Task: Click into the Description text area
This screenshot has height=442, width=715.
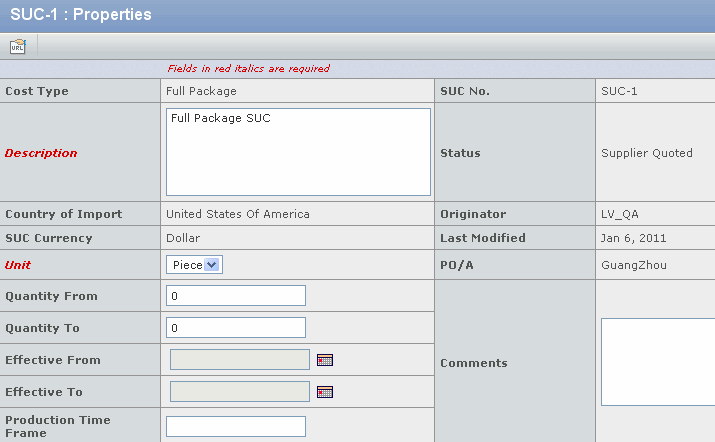Action: pyautogui.click(x=298, y=152)
